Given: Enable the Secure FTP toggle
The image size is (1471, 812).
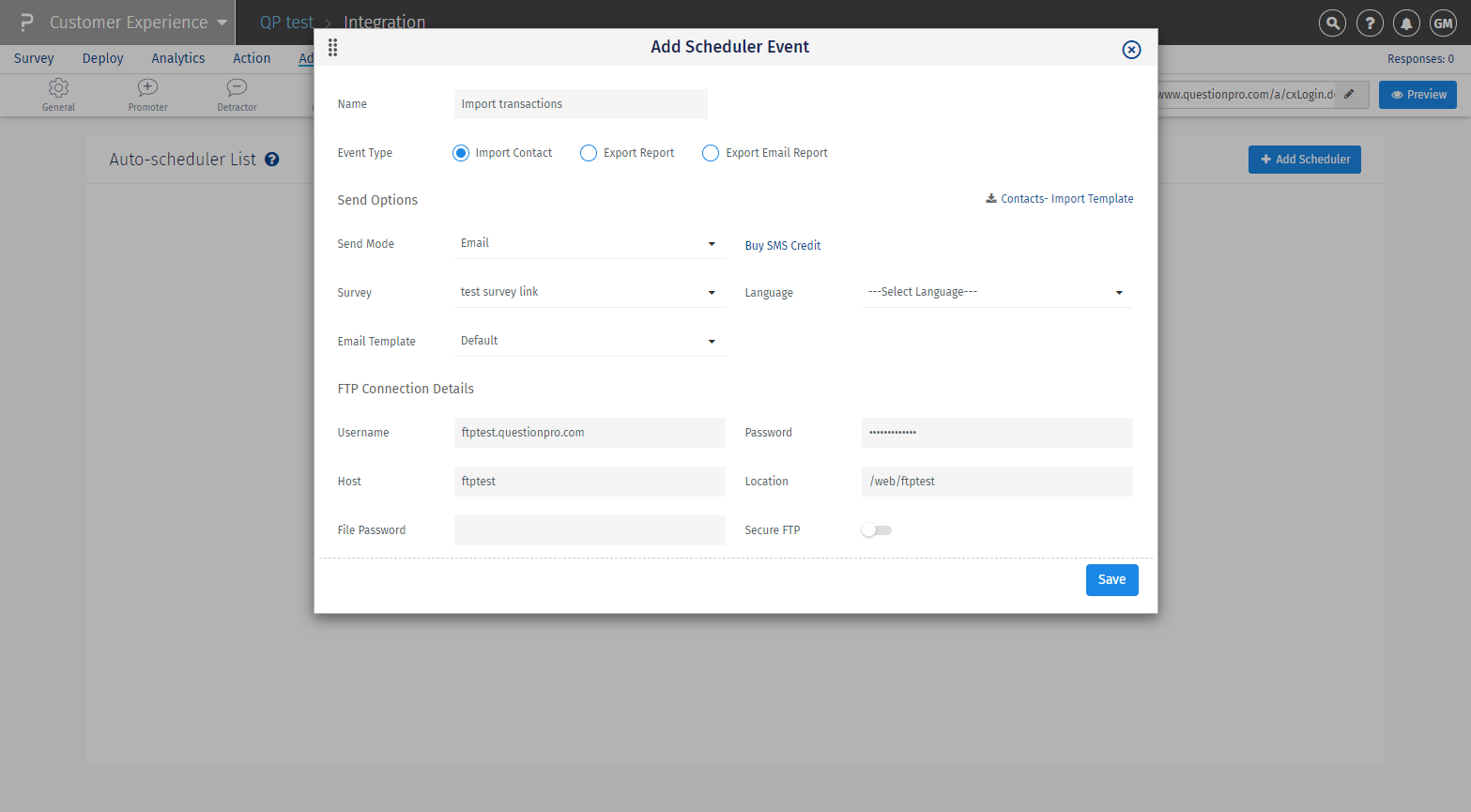Looking at the screenshot, I should pyautogui.click(x=875, y=529).
